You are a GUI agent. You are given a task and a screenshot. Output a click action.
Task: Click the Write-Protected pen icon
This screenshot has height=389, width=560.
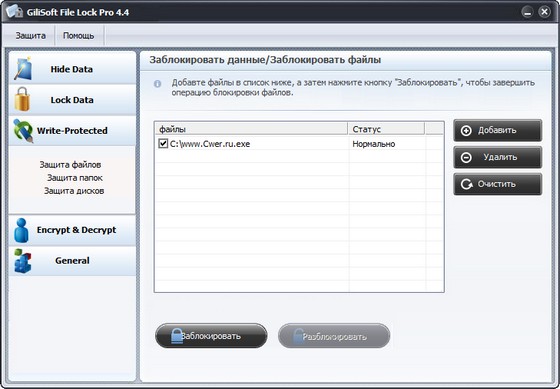click(24, 131)
